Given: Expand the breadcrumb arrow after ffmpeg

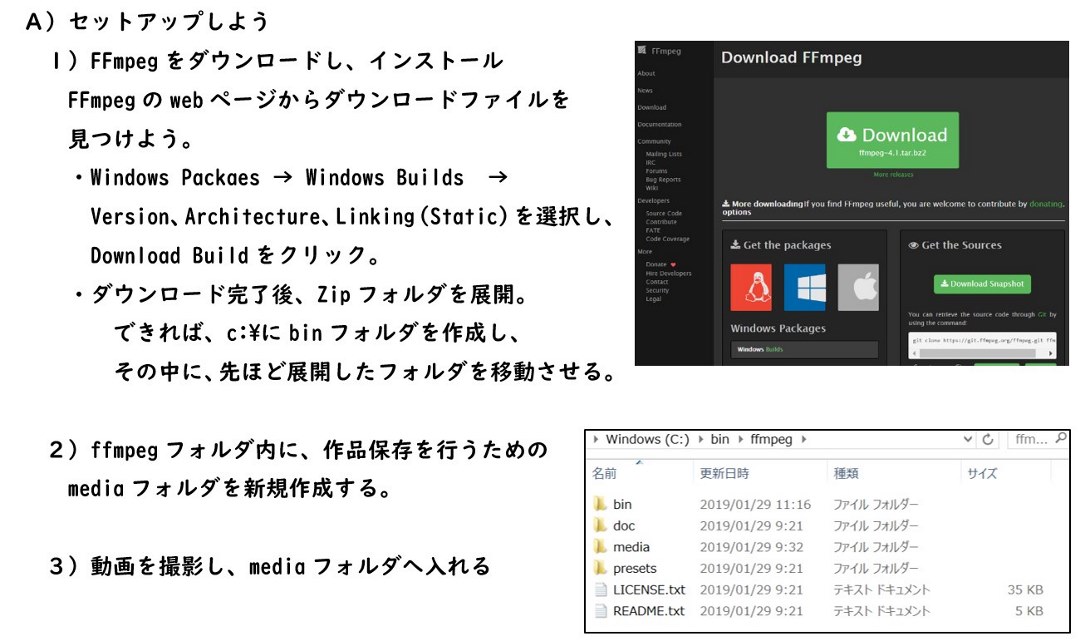Looking at the screenshot, I should tap(803, 439).
